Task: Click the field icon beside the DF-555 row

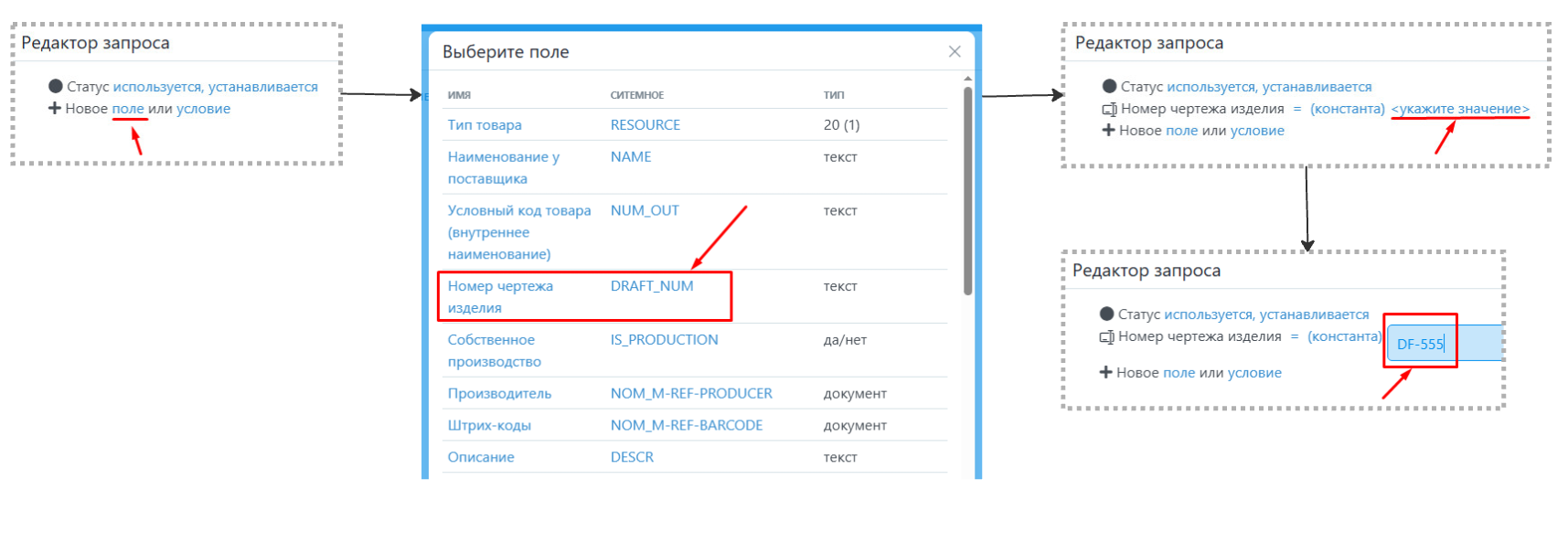Action: pyautogui.click(x=1106, y=337)
